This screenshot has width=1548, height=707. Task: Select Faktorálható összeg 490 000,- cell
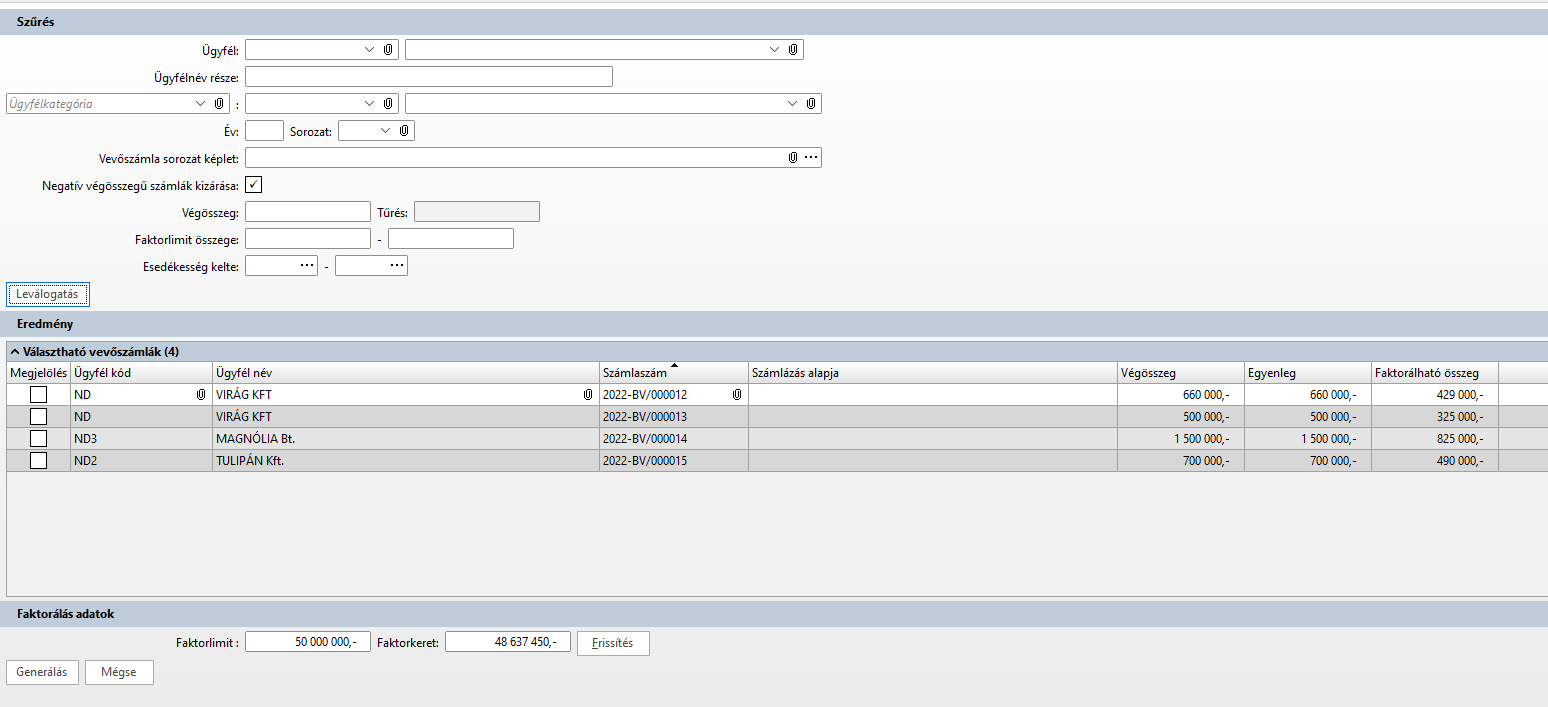click(1435, 461)
